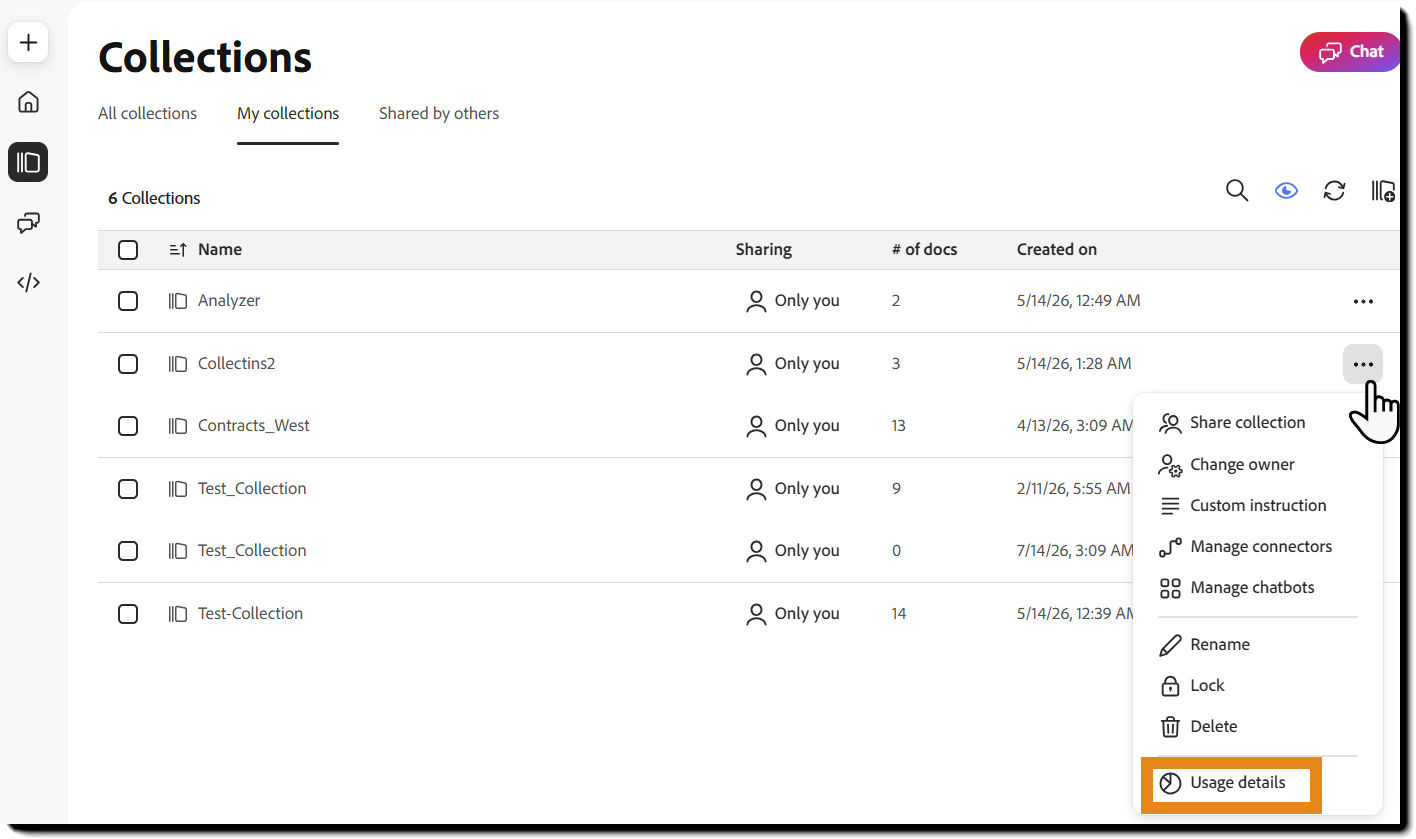Image resolution: width=1416 pixels, height=839 pixels.
Task: Click the # of docs column header
Action: tap(924, 249)
